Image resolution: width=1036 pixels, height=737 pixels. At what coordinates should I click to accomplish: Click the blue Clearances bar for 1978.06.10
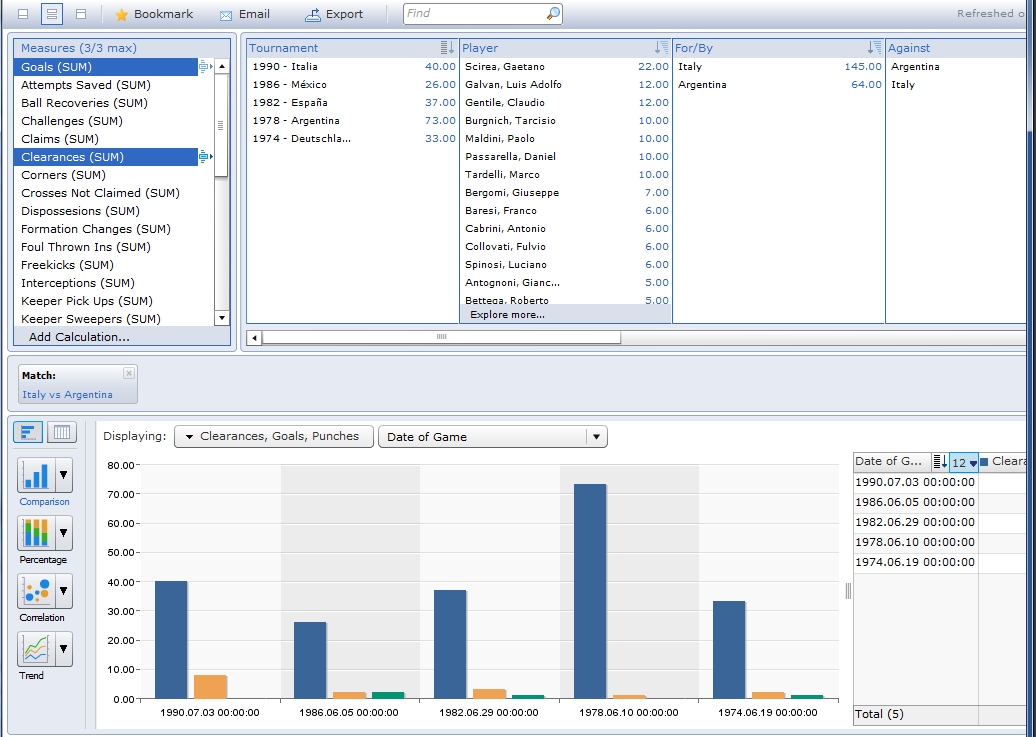pos(590,591)
